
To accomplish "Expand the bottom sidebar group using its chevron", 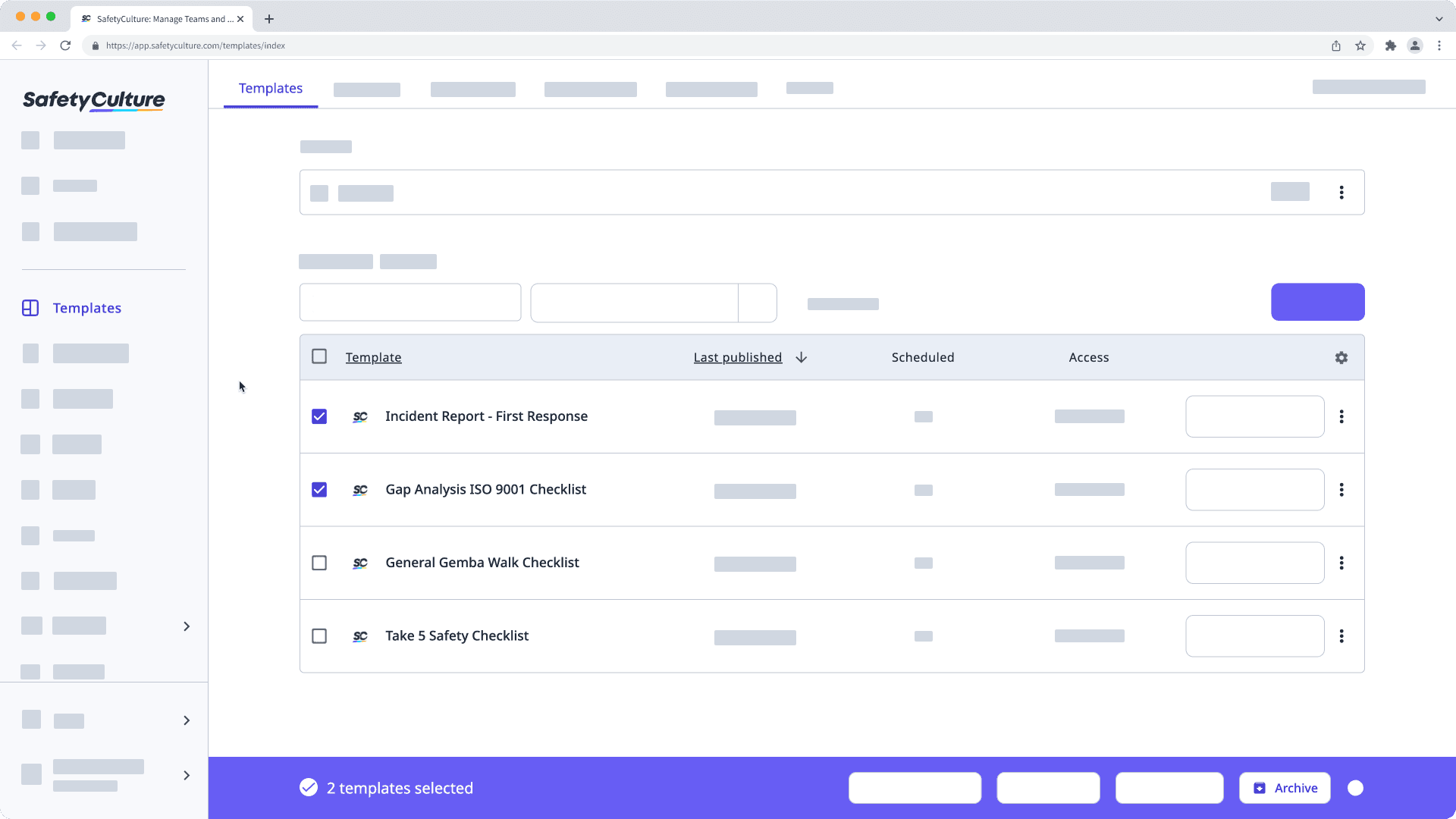I will click(187, 775).
